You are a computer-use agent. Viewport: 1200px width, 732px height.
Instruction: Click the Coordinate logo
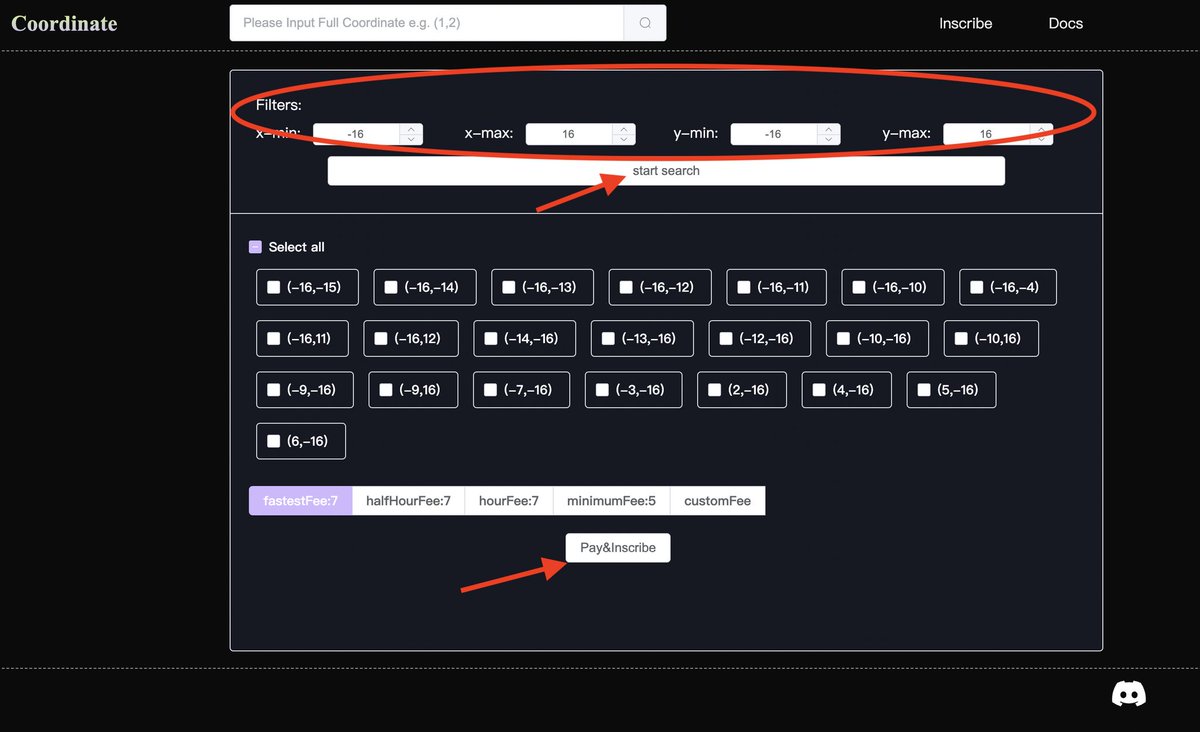click(x=64, y=23)
